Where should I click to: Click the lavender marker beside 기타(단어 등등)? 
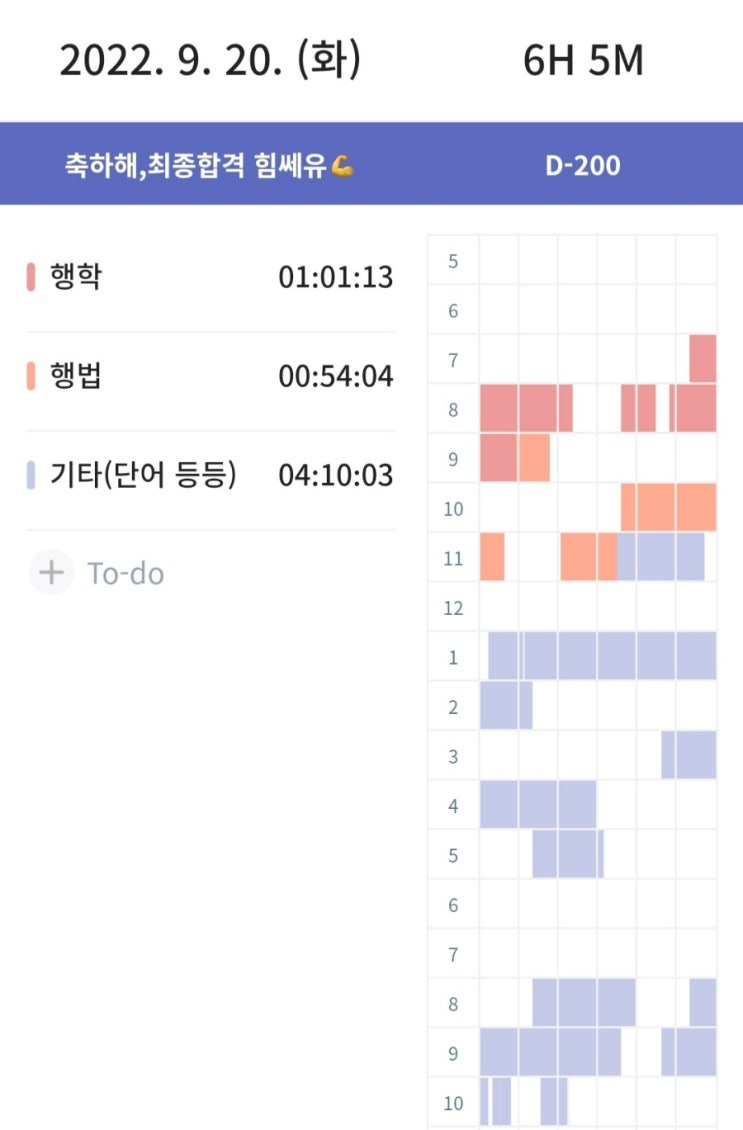[31, 475]
